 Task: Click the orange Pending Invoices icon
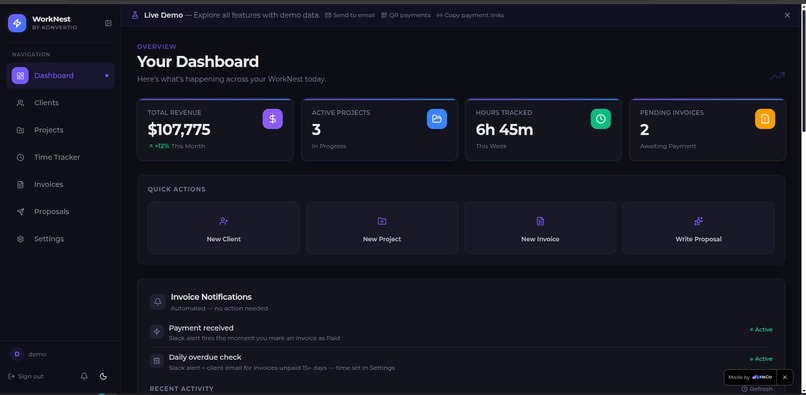click(x=765, y=119)
